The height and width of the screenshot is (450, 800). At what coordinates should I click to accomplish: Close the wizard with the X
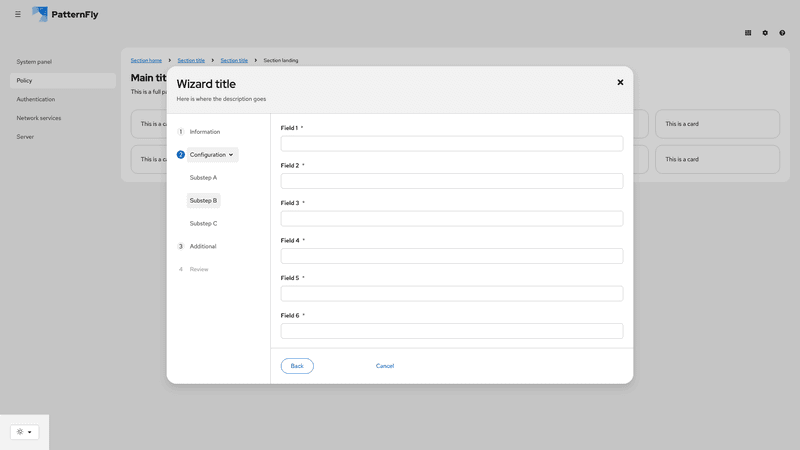pos(620,82)
